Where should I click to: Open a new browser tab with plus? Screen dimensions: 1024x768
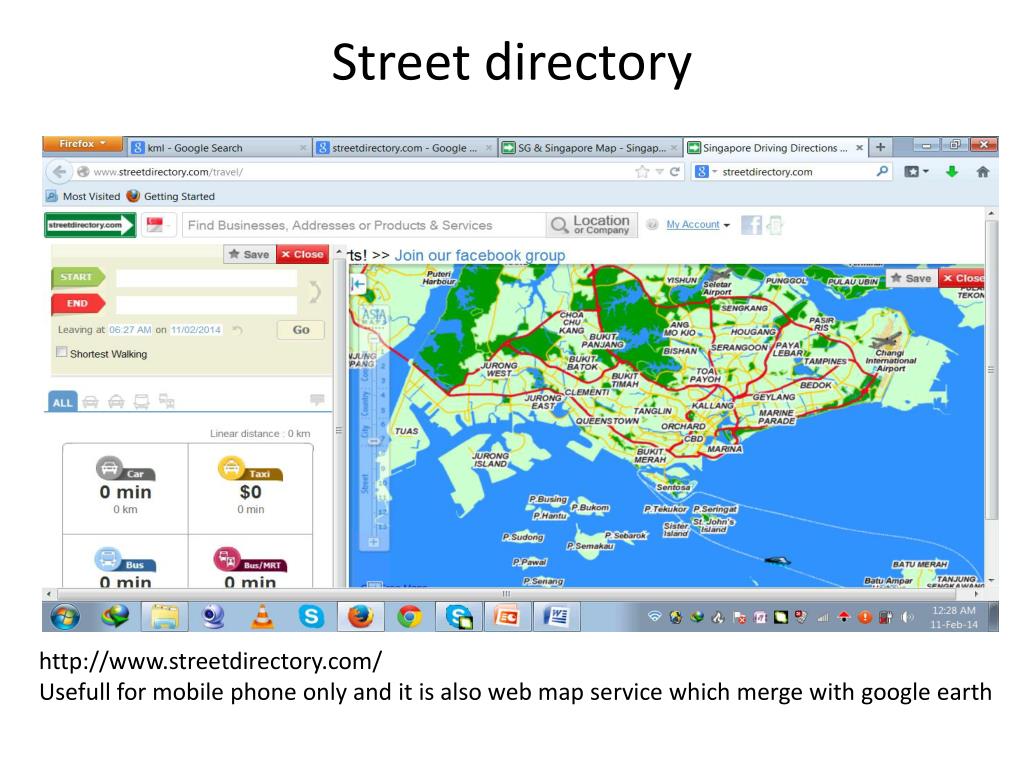[x=880, y=148]
